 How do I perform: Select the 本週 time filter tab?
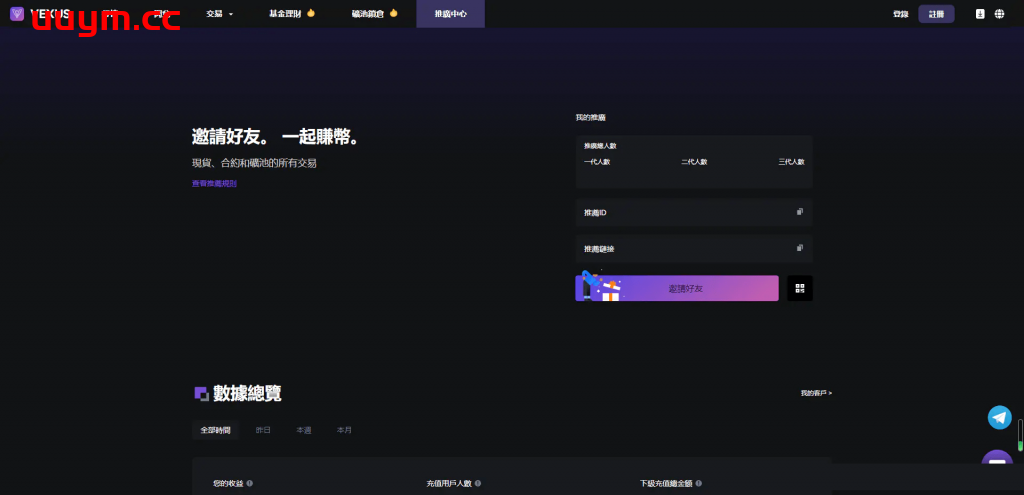coord(303,430)
